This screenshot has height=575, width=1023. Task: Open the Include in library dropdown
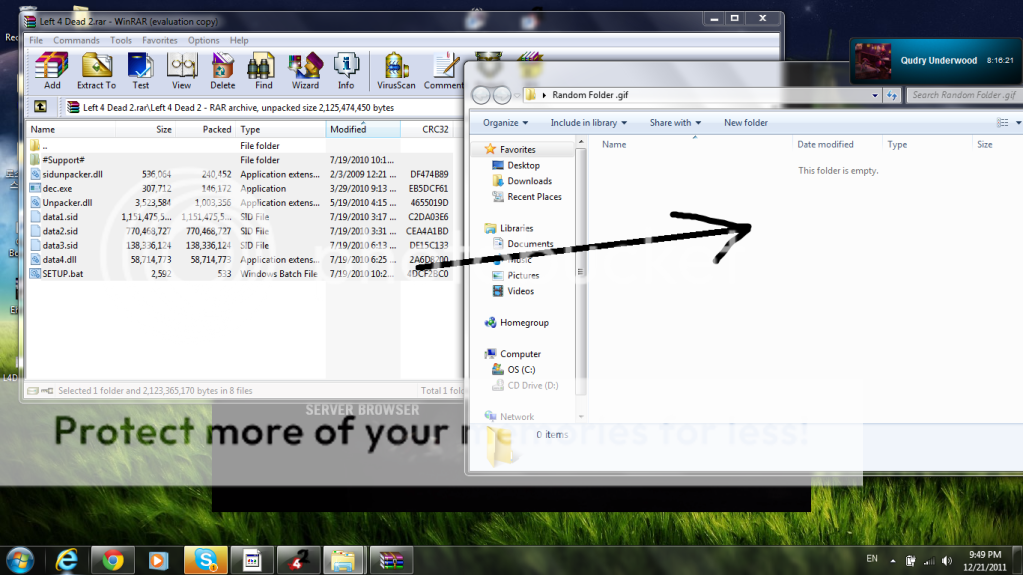point(588,123)
